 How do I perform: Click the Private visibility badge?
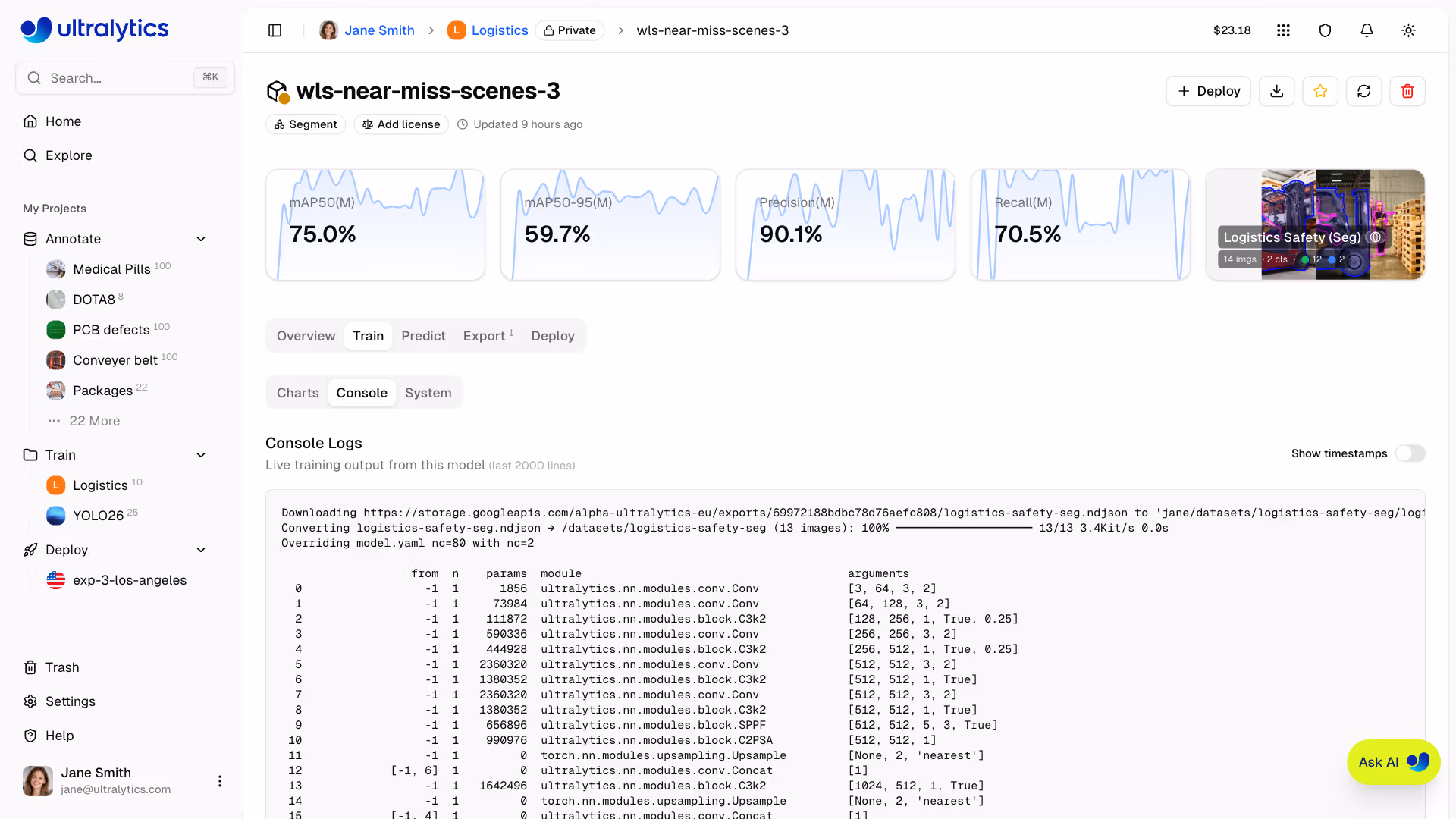(570, 30)
